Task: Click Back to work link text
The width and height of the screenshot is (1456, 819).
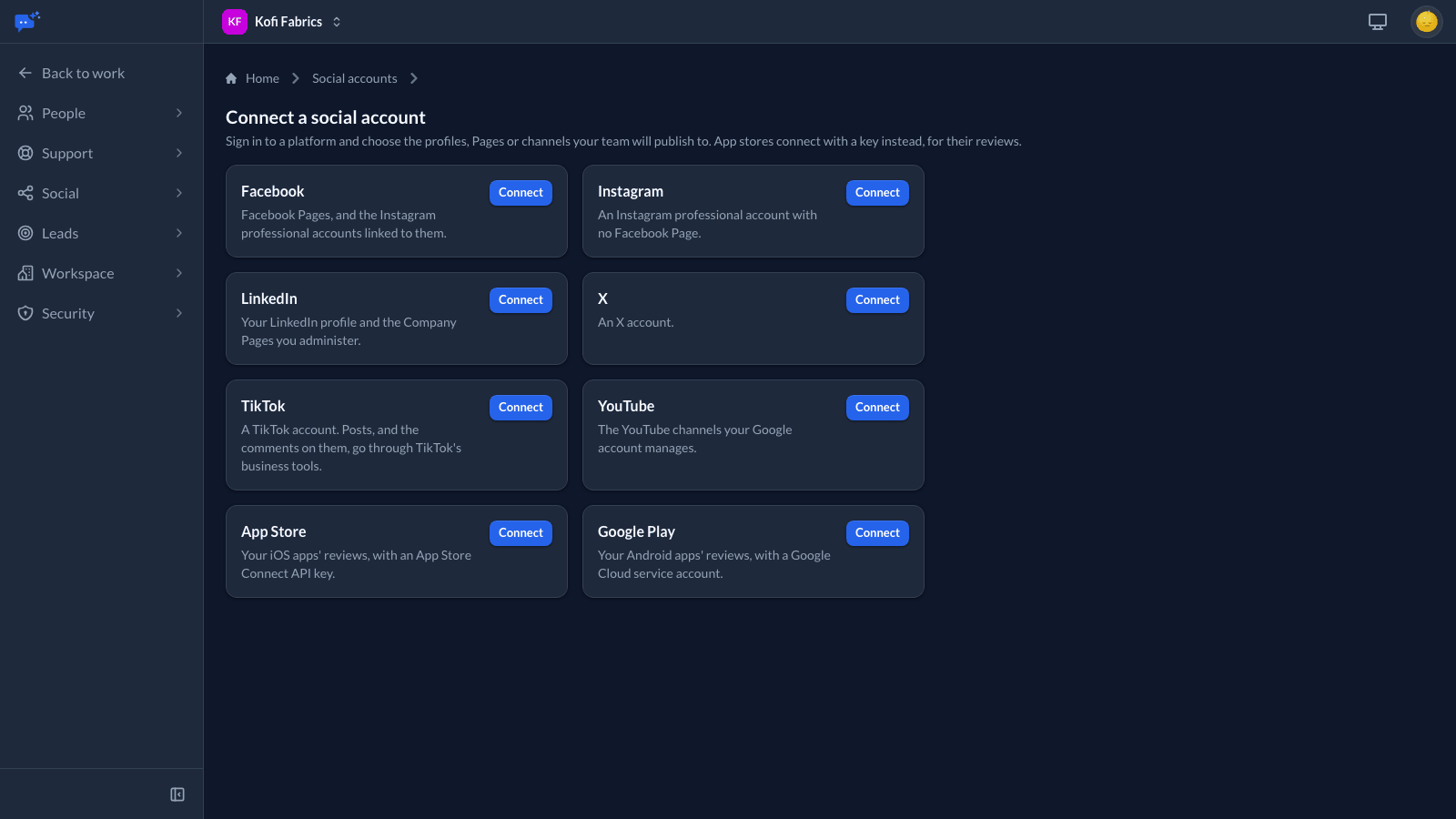Action: pos(83,73)
